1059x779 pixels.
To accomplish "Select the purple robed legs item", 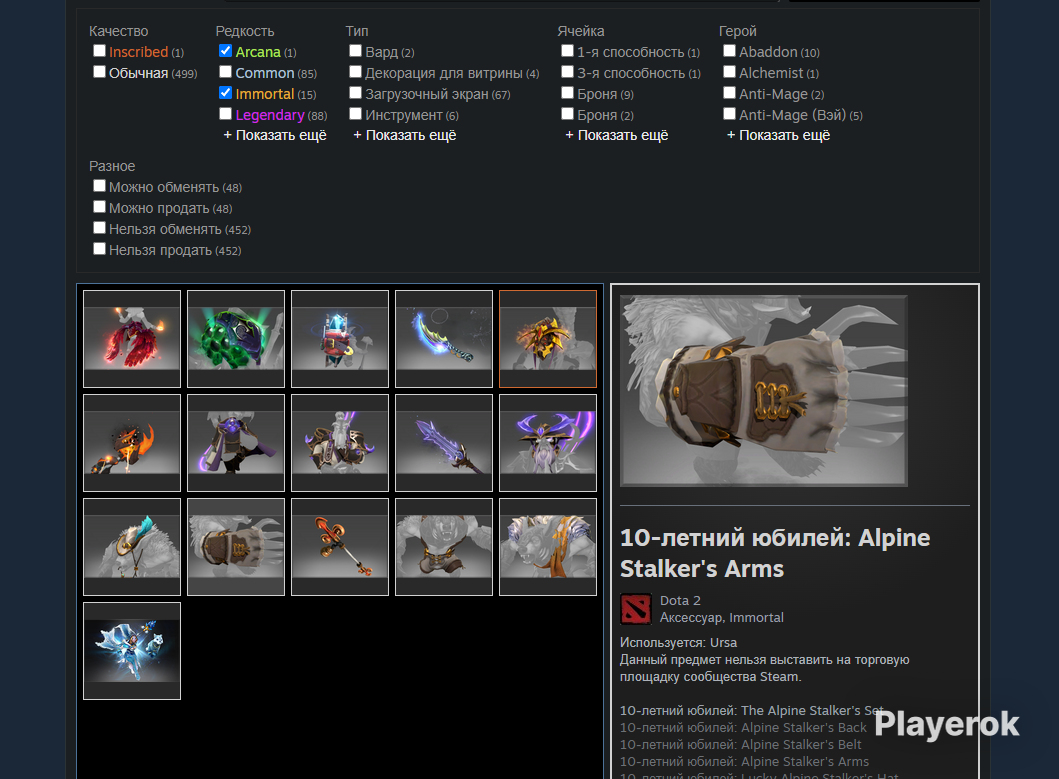I will point(236,443).
